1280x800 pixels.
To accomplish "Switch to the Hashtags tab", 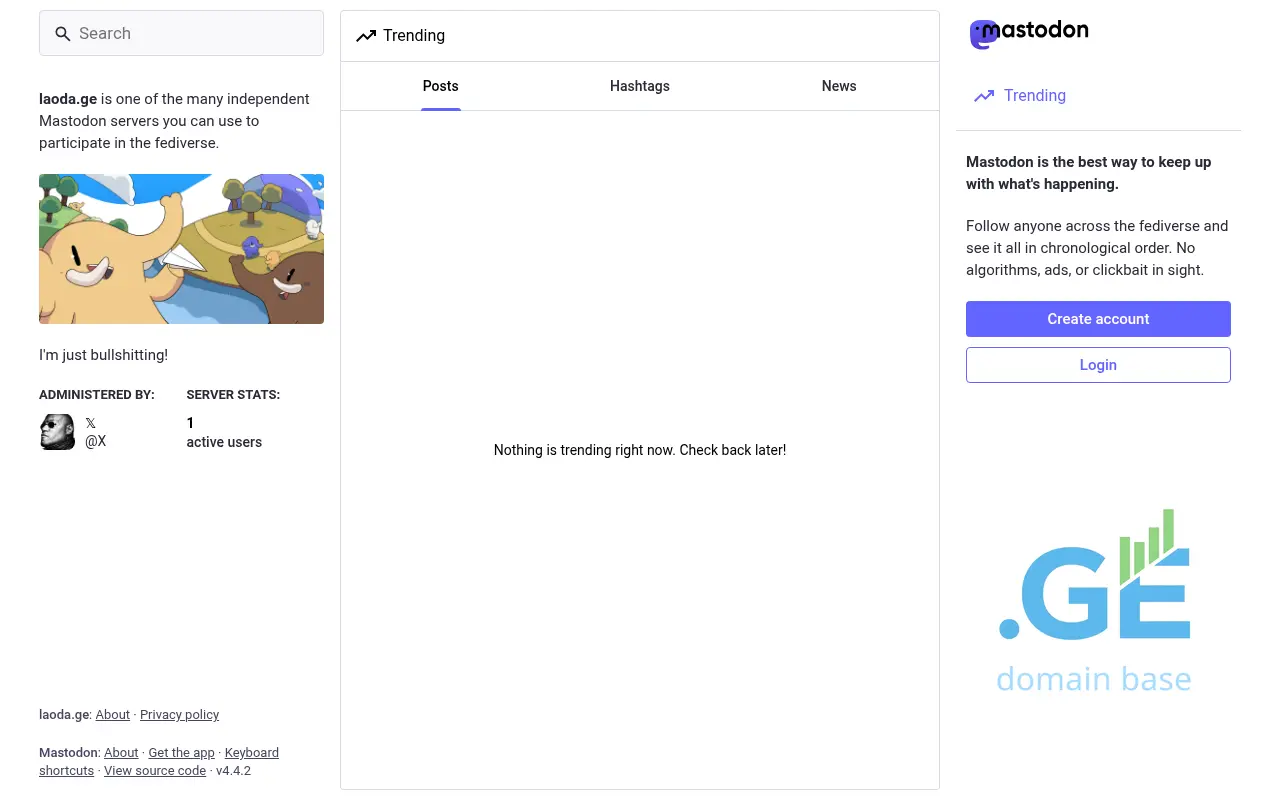I will [640, 86].
